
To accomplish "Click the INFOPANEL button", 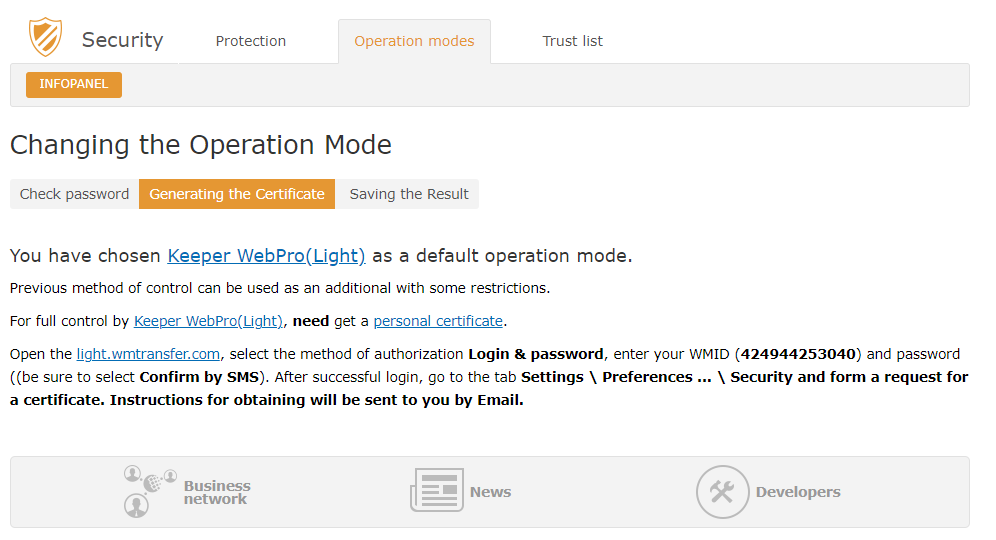I will (74, 84).
